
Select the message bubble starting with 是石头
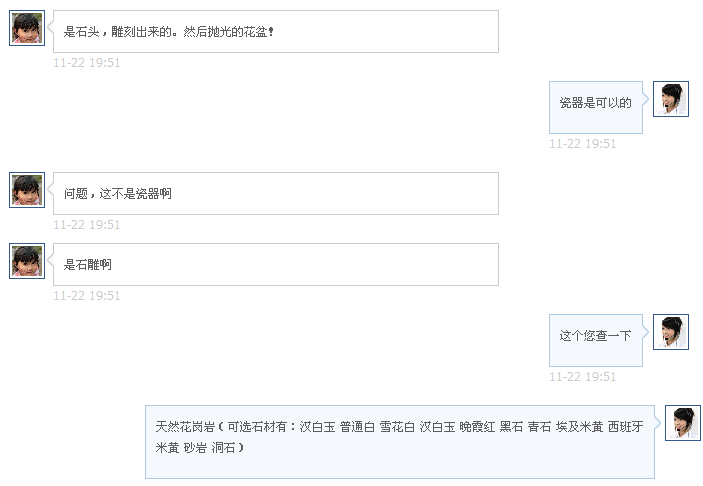click(275, 32)
